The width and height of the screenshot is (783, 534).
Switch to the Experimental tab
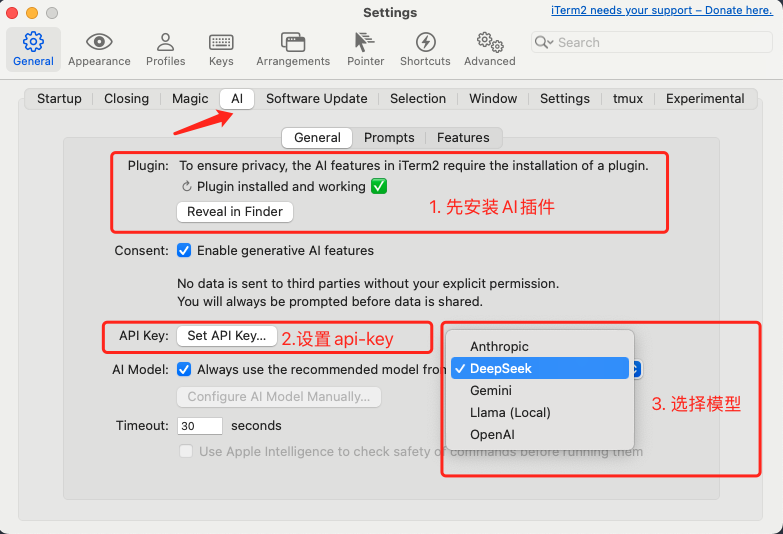click(x=705, y=98)
